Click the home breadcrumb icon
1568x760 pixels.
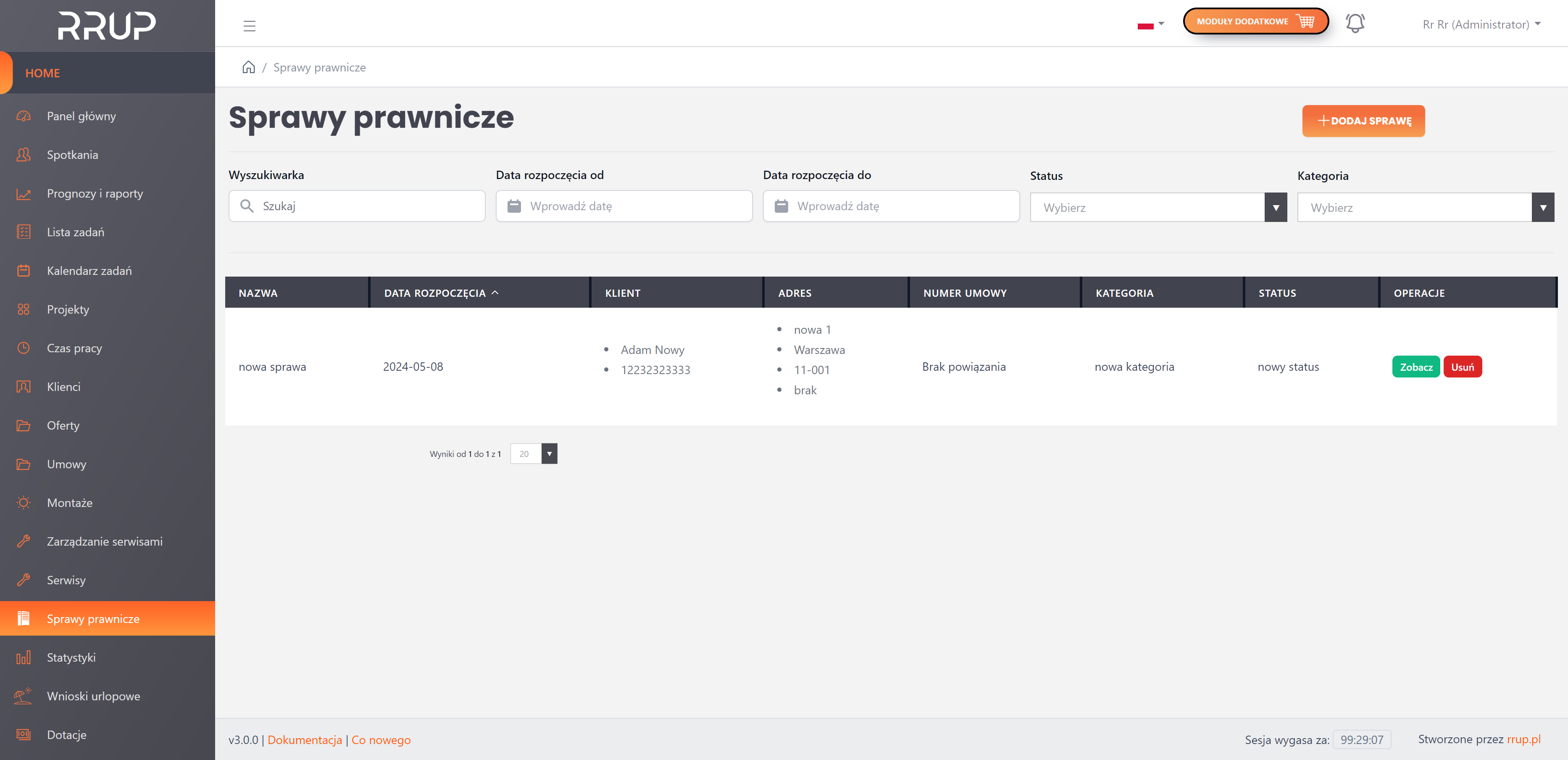(x=248, y=67)
